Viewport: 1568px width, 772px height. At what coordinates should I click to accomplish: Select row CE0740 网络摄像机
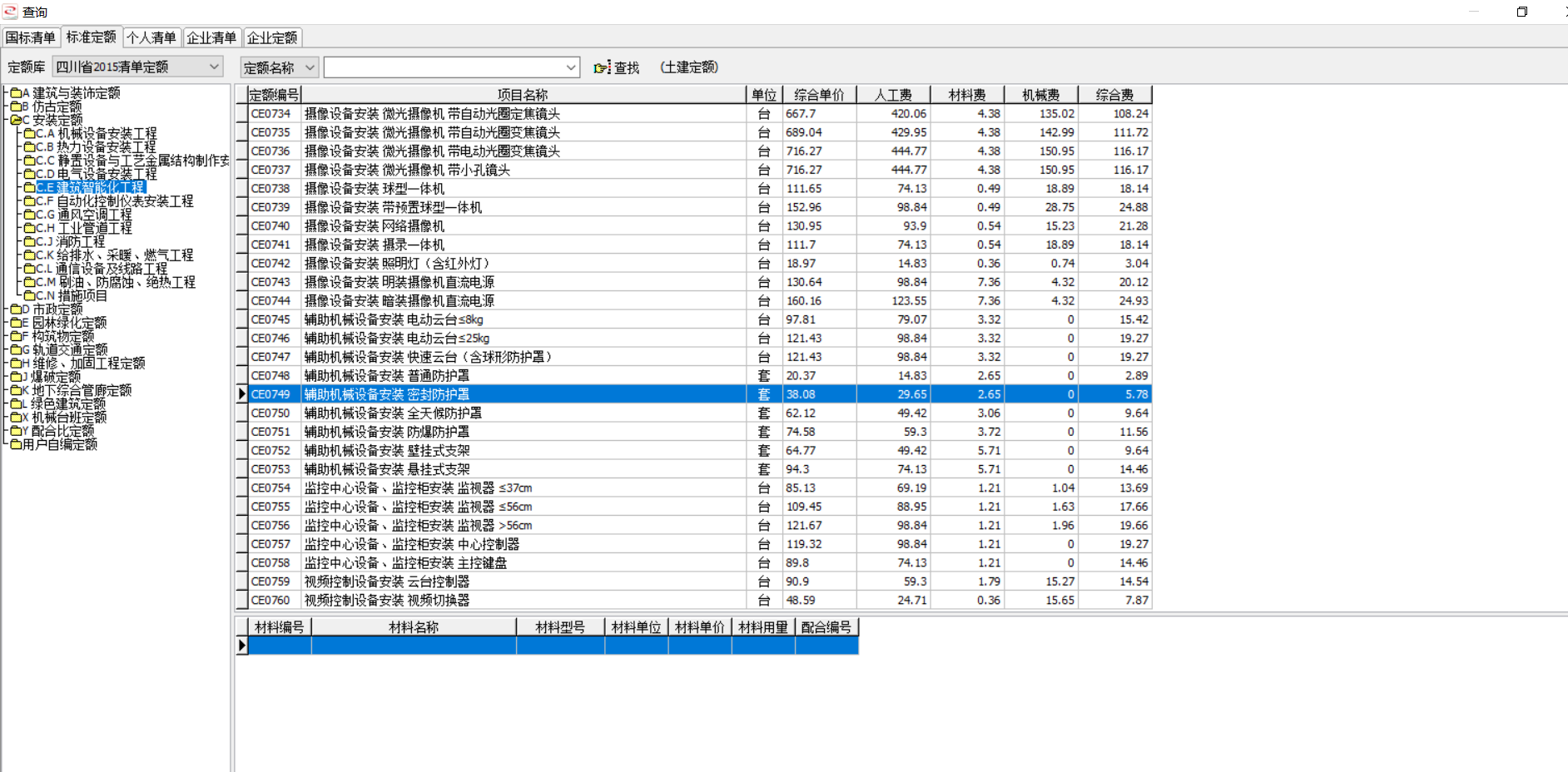click(700, 226)
